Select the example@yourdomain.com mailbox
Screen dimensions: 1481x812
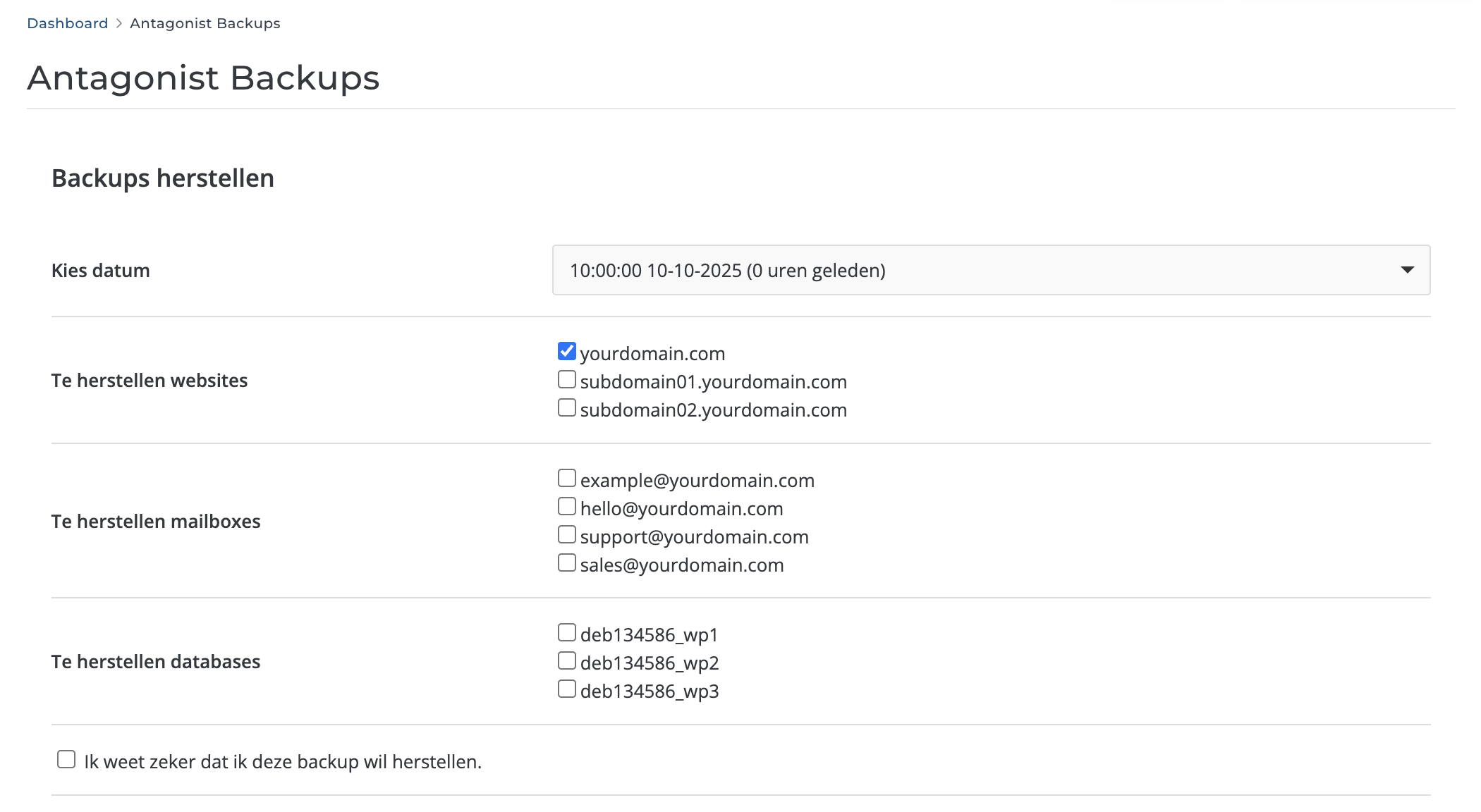pos(566,478)
